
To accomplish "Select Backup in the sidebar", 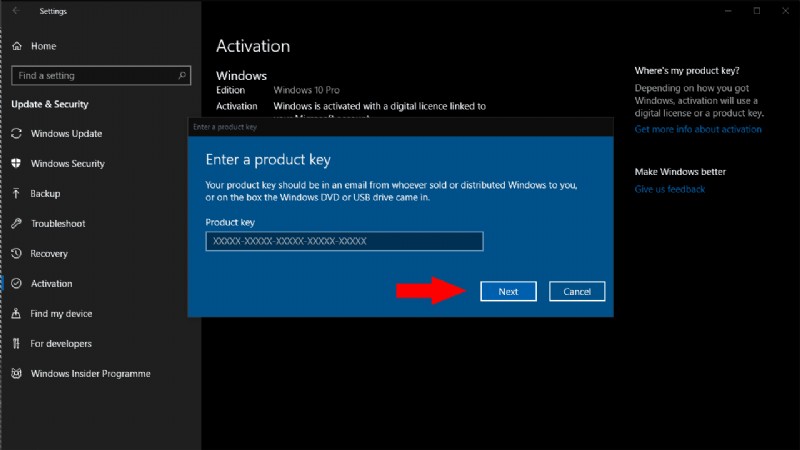I will pyautogui.click(x=45, y=193).
